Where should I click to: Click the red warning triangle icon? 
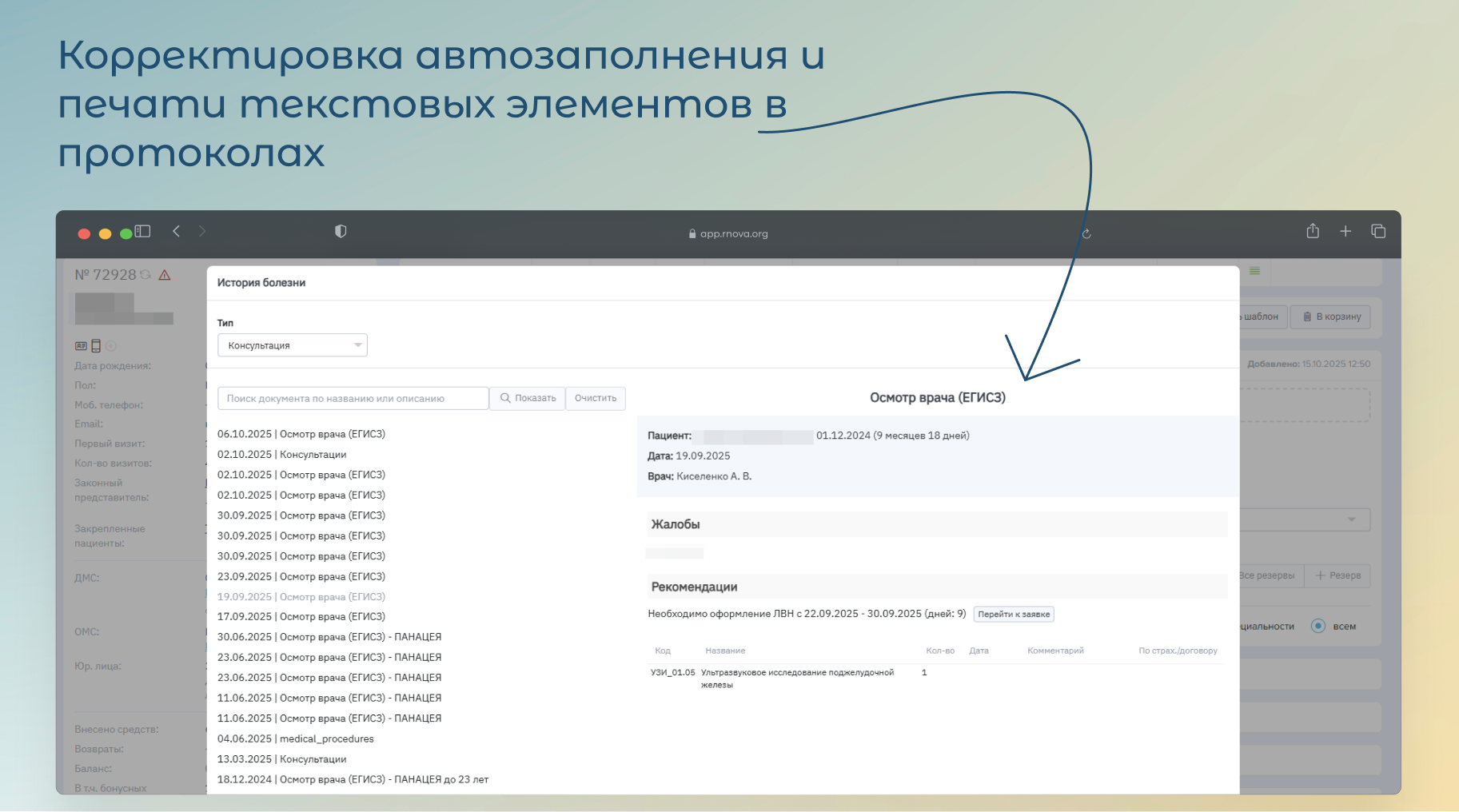(165, 275)
